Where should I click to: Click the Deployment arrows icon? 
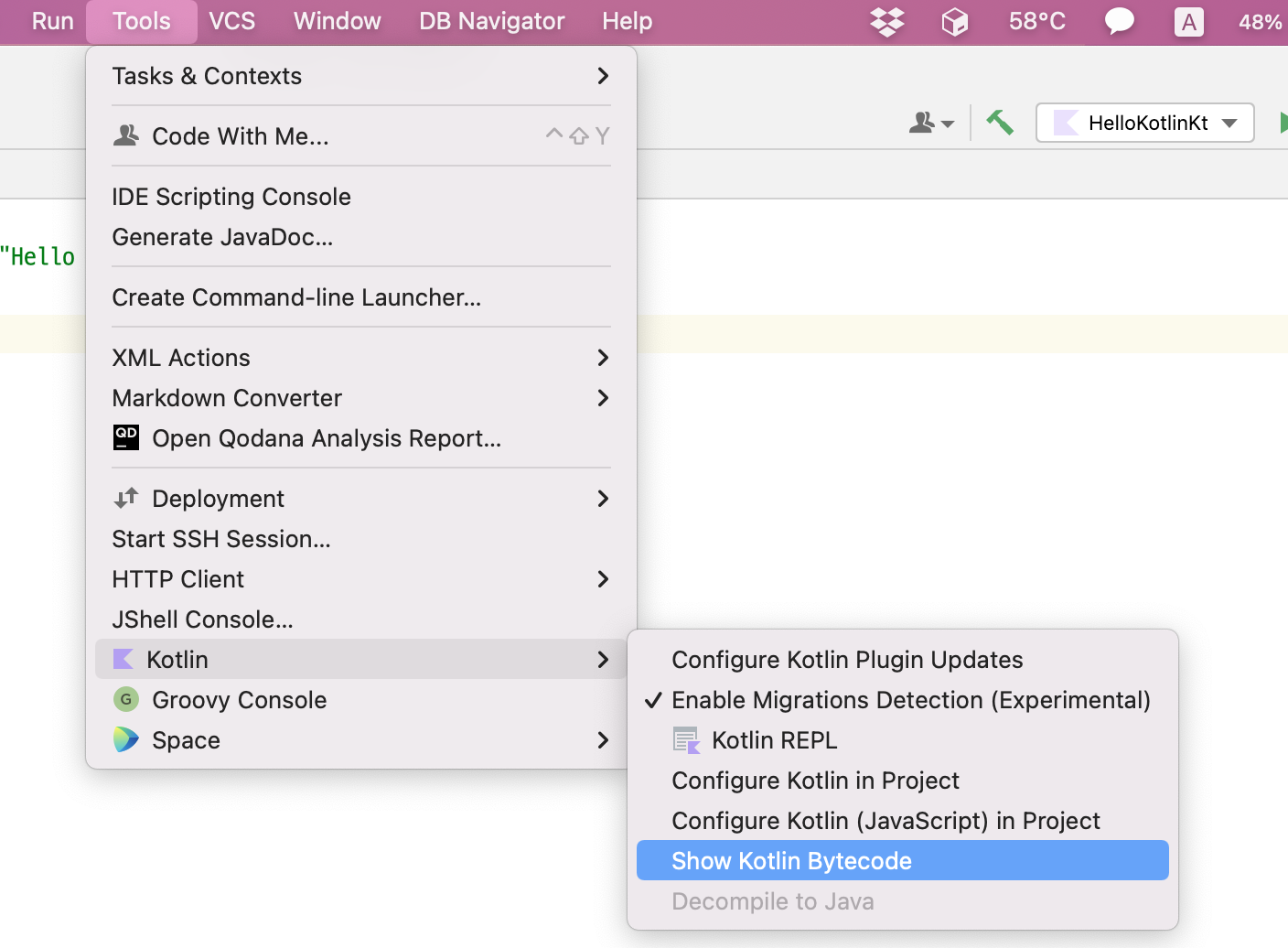pos(126,498)
